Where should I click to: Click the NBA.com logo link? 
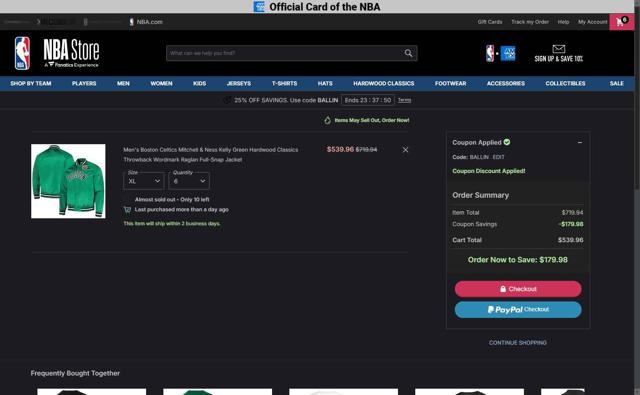146,22
